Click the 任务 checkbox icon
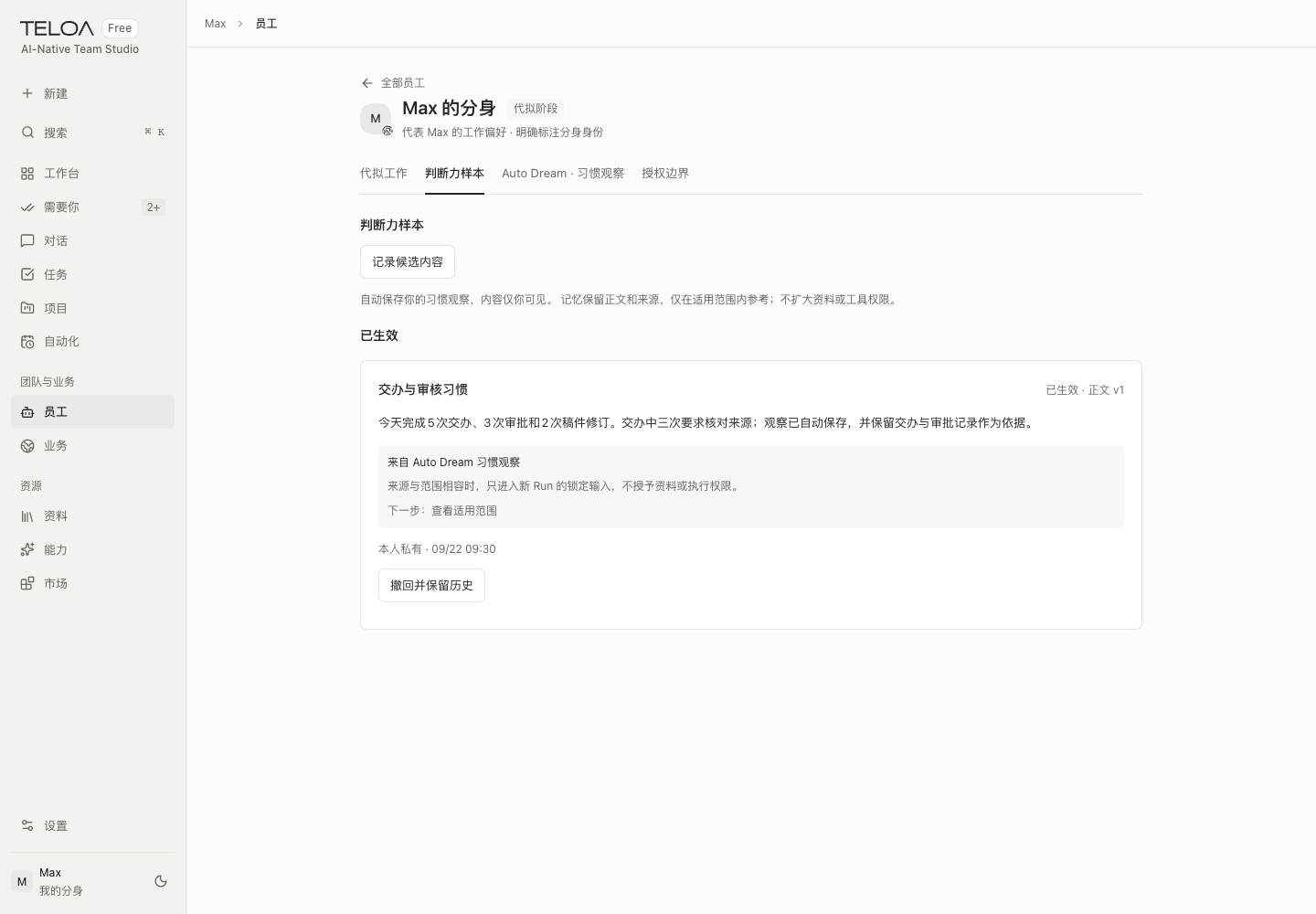Screen dimensions: 1316x914 [27, 274]
